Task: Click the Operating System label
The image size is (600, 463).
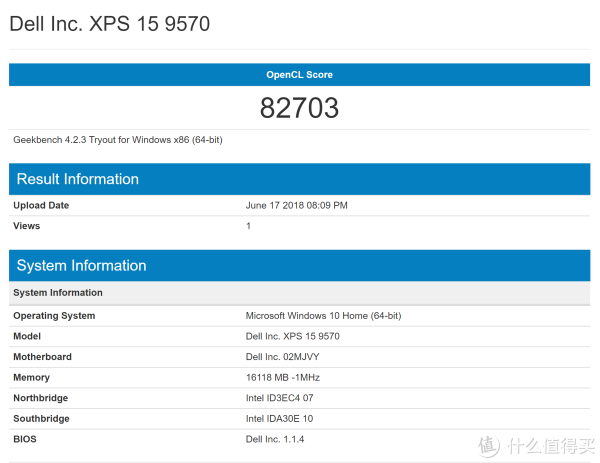Action: (54, 316)
